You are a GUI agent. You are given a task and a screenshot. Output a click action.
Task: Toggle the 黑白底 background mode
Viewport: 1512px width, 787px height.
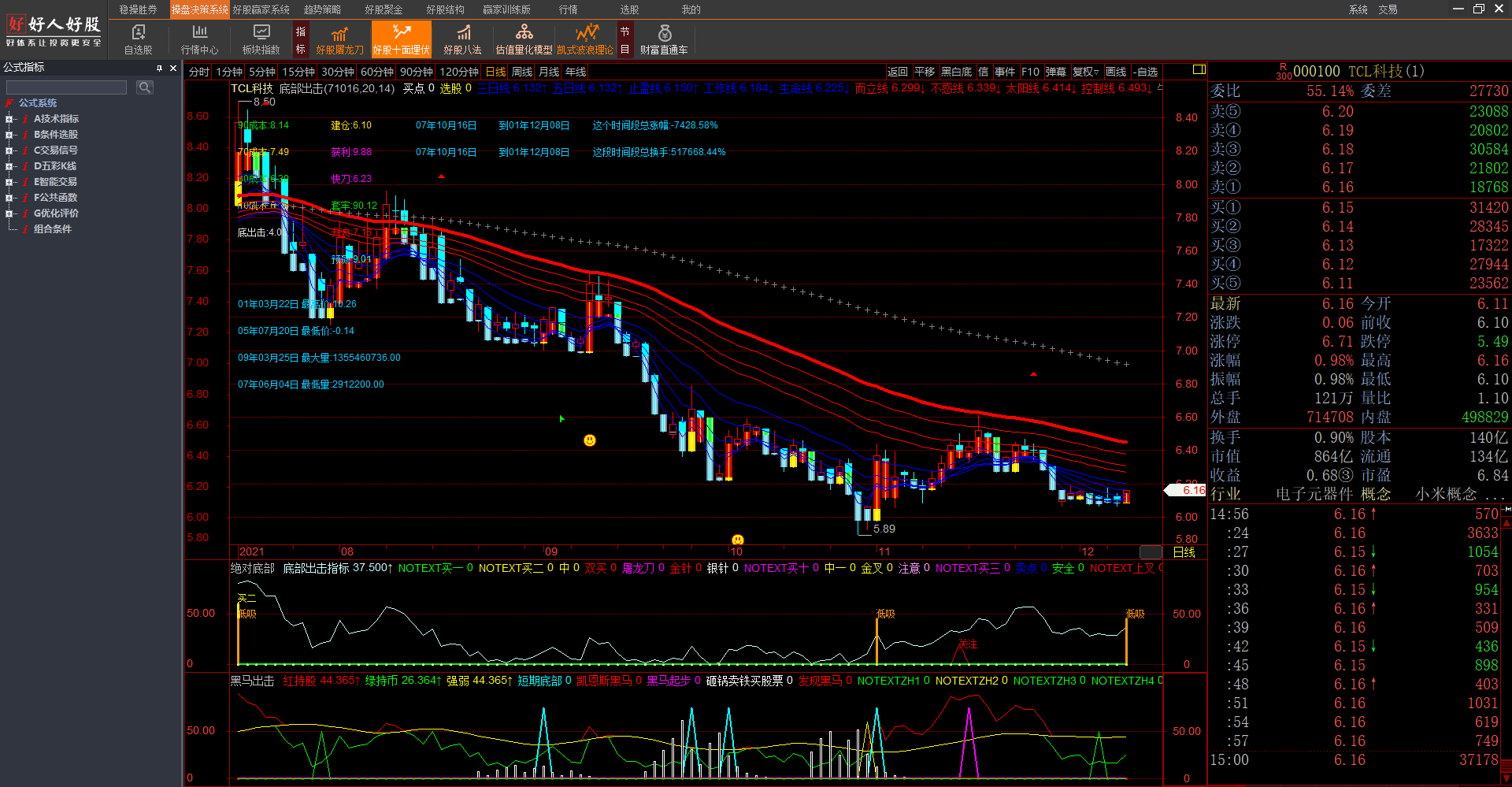point(956,72)
